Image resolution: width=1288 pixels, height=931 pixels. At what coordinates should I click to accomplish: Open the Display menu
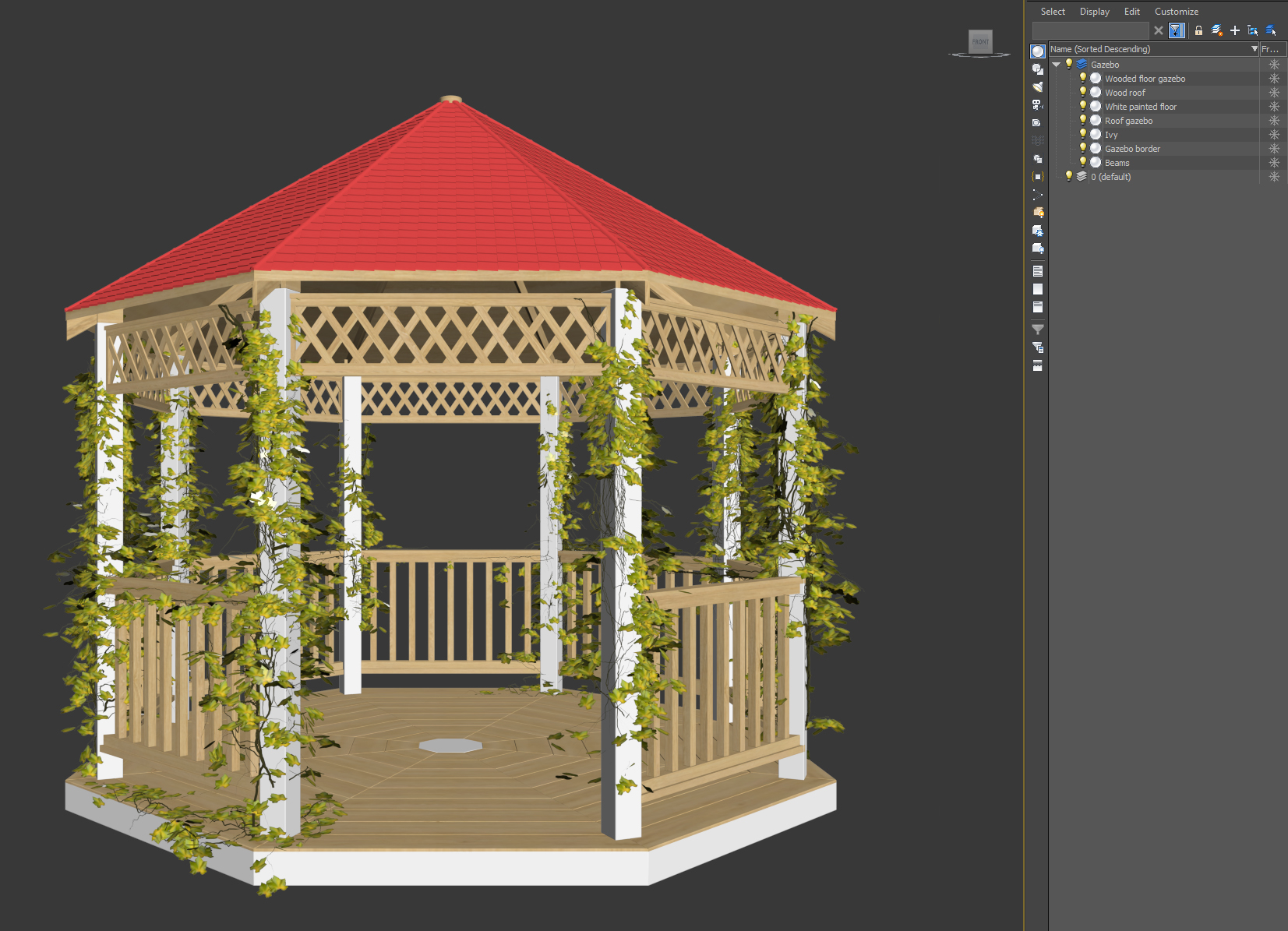click(1094, 11)
